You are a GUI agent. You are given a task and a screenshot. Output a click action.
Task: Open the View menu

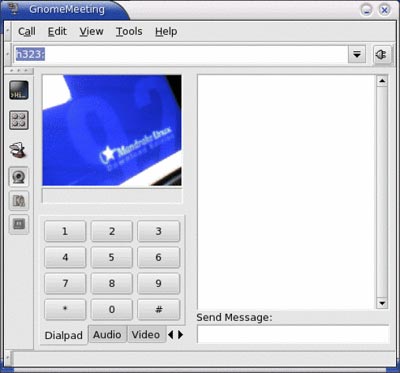point(91,32)
